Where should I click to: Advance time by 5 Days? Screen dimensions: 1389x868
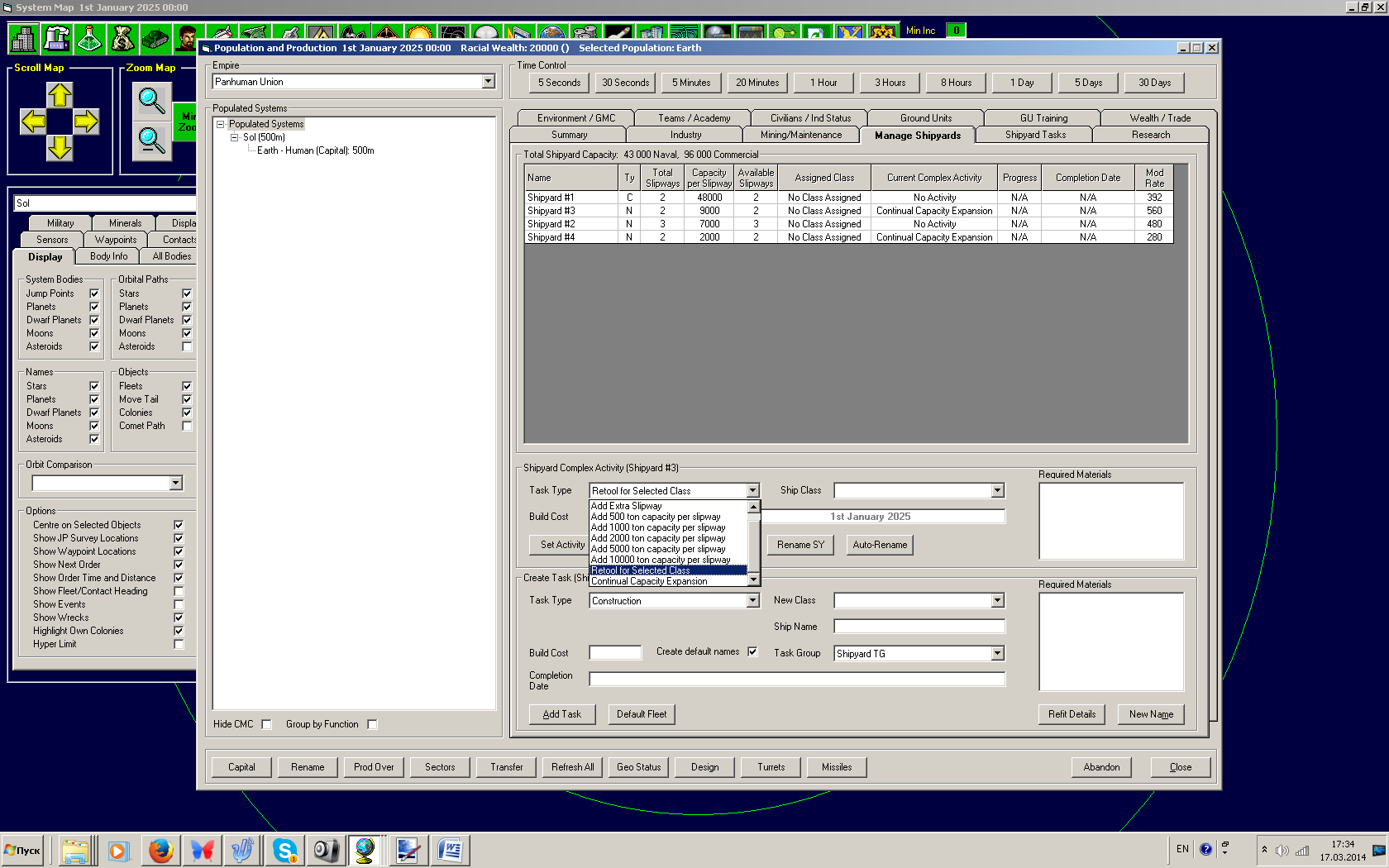tap(1088, 83)
